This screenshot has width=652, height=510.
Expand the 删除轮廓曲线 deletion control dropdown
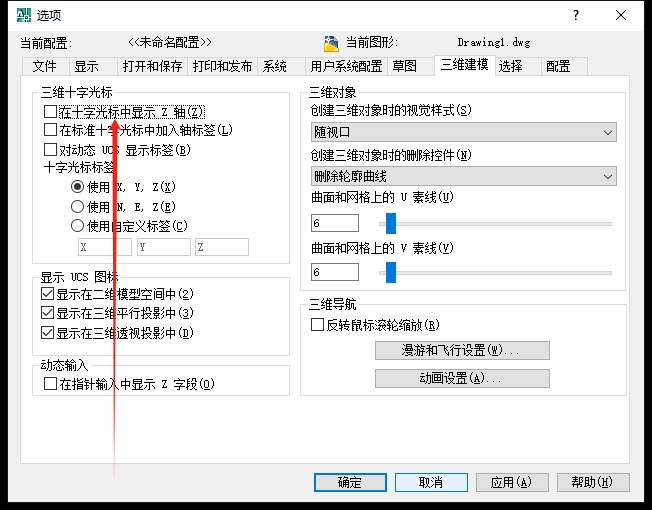[x=463, y=177]
